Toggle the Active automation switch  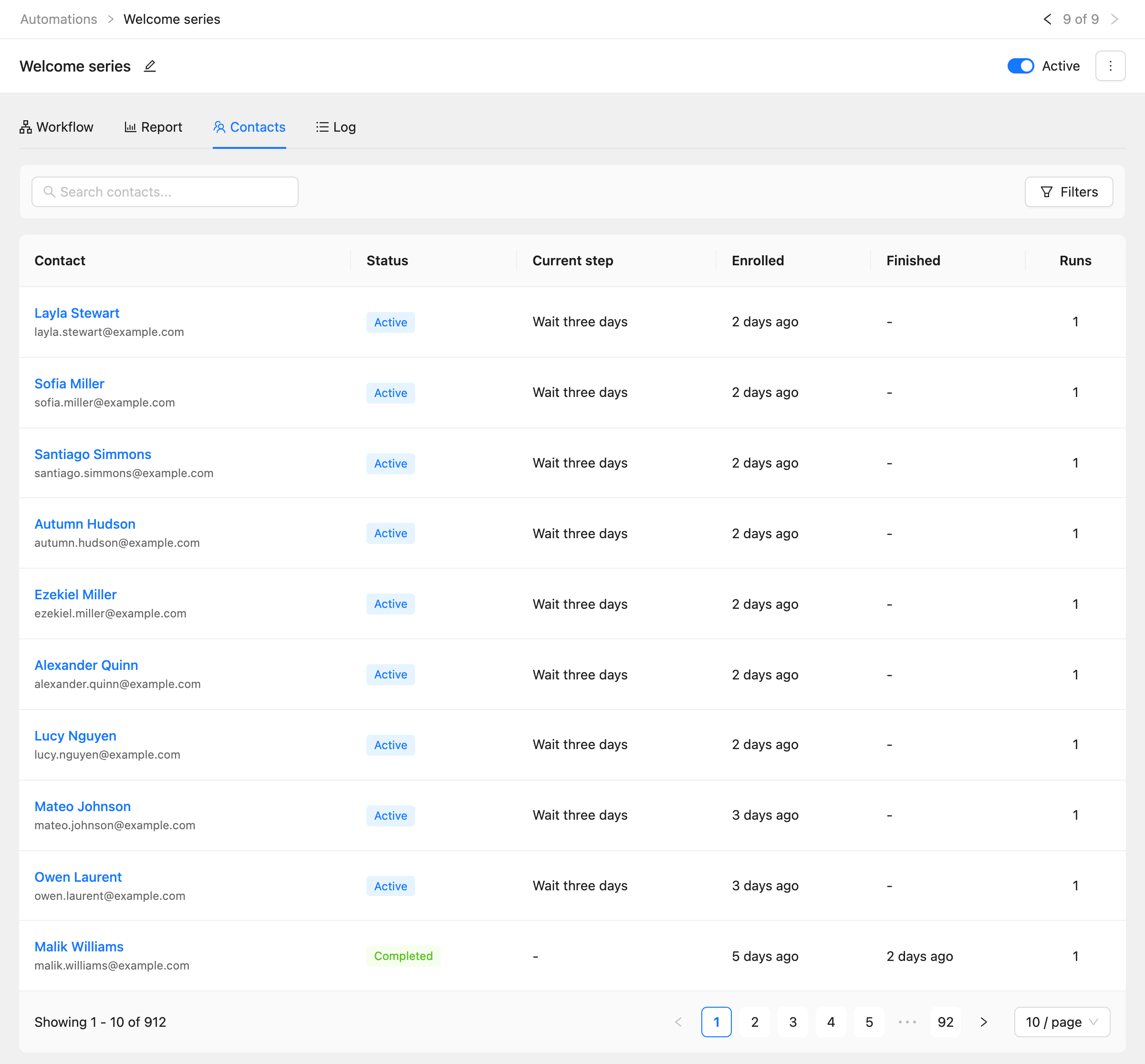[x=1020, y=66]
